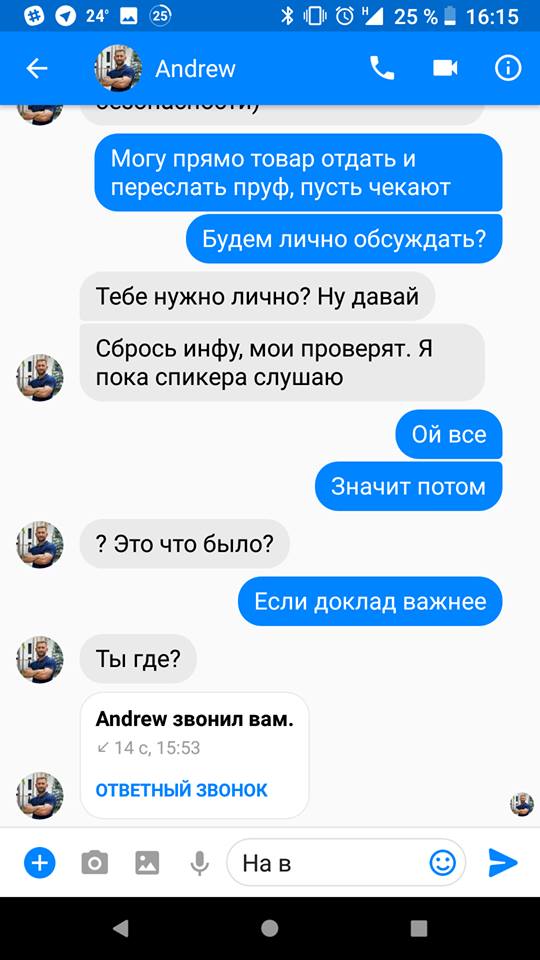Select the '? Это что было?' bubble
The height and width of the screenshot is (960, 540).
184,544
